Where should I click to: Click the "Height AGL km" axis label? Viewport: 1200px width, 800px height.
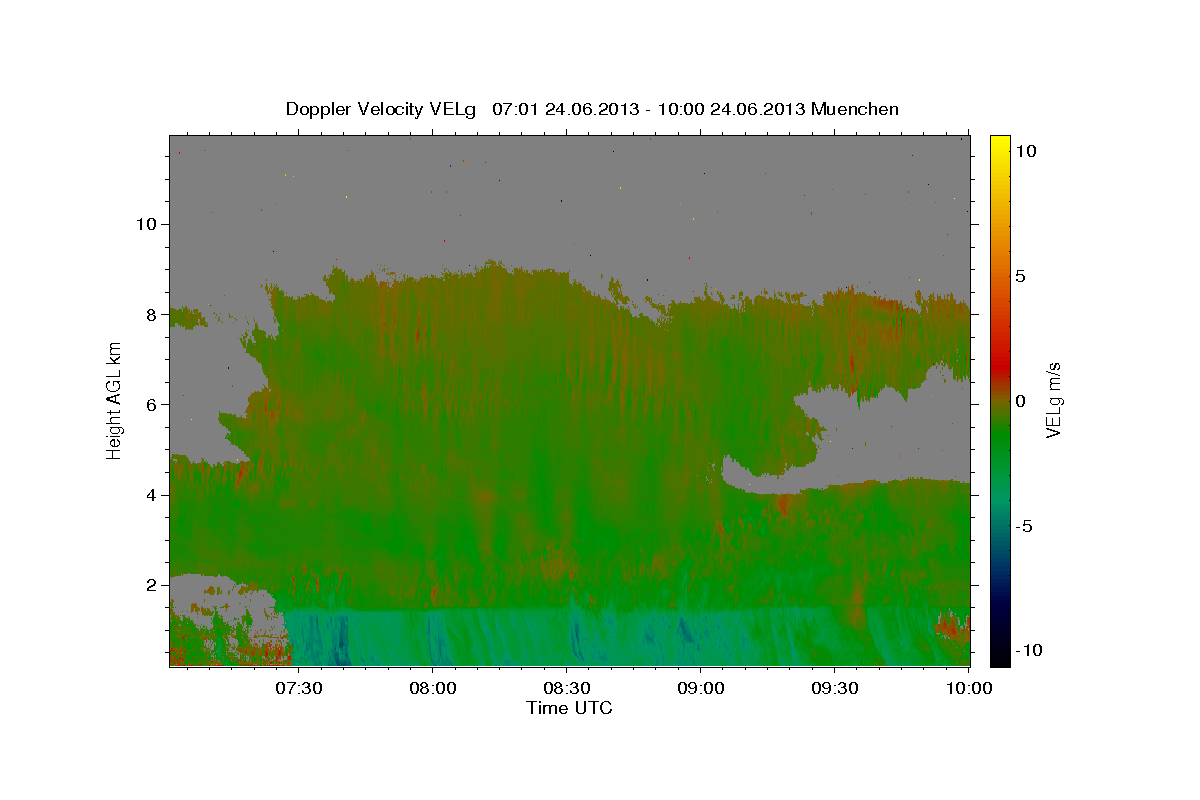tap(115, 400)
